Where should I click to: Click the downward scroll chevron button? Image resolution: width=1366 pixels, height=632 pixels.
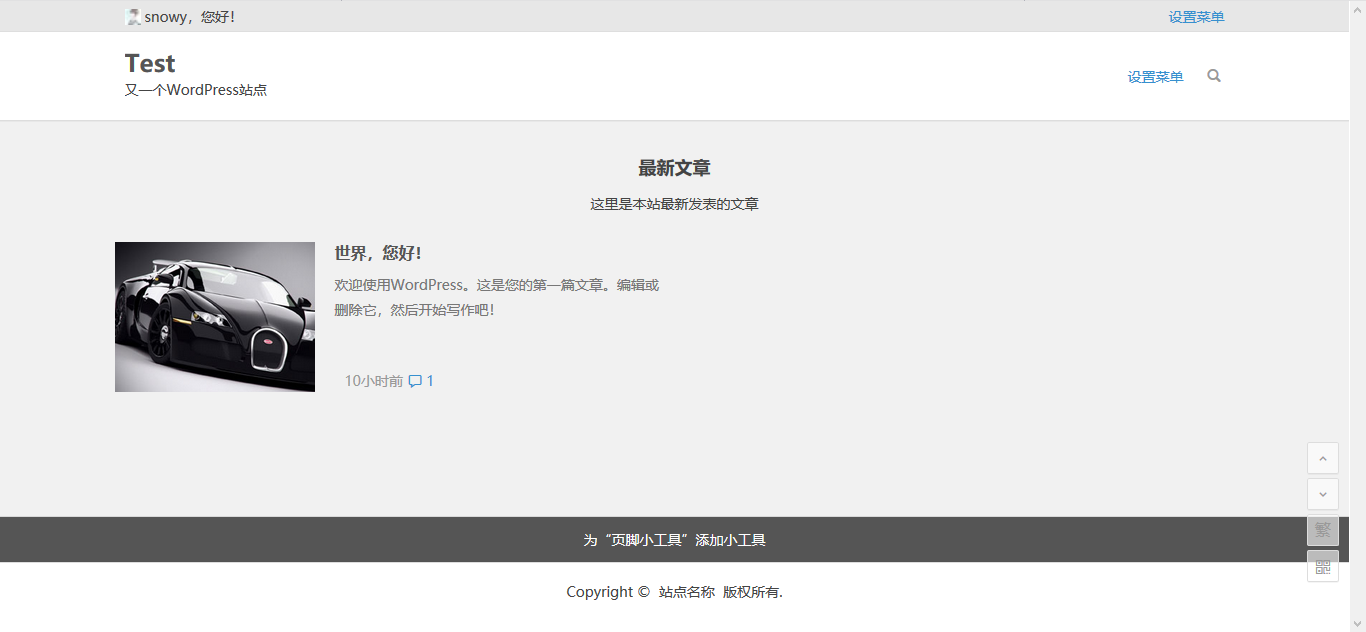click(x=1322, y=493)
